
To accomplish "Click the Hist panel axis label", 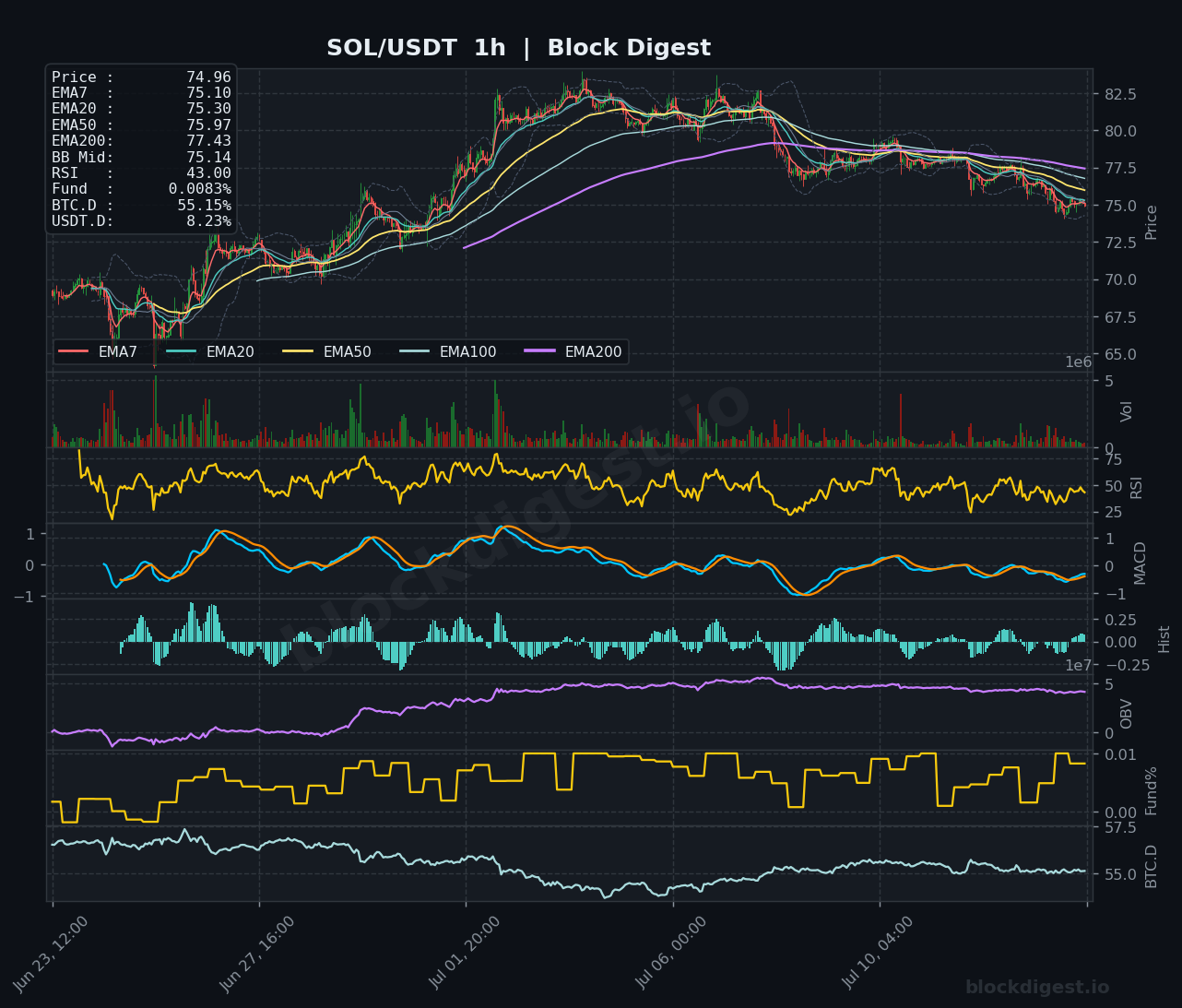I will coord(1164,638).
